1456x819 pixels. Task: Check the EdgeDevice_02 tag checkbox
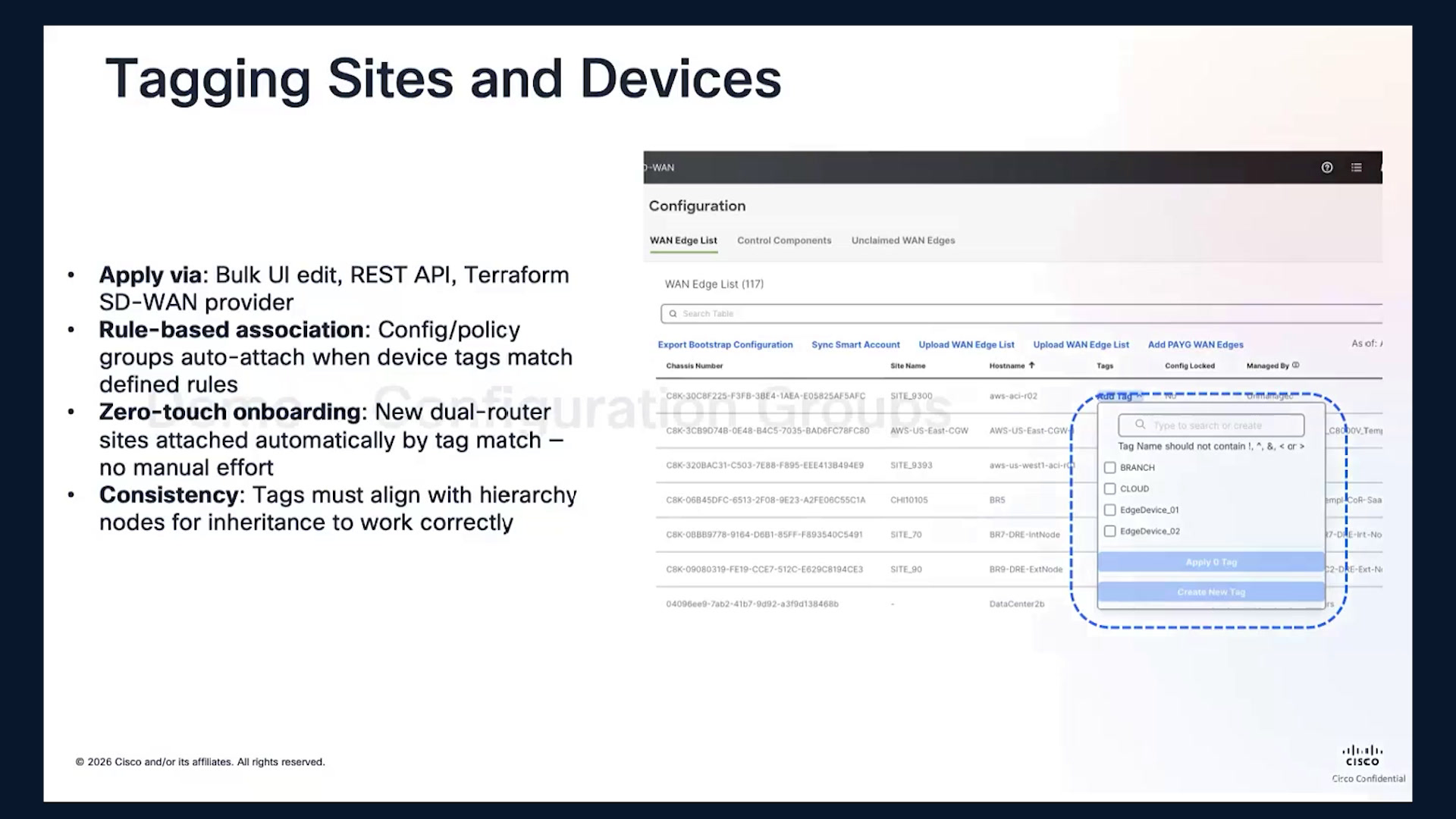[x=1110, y=532]
